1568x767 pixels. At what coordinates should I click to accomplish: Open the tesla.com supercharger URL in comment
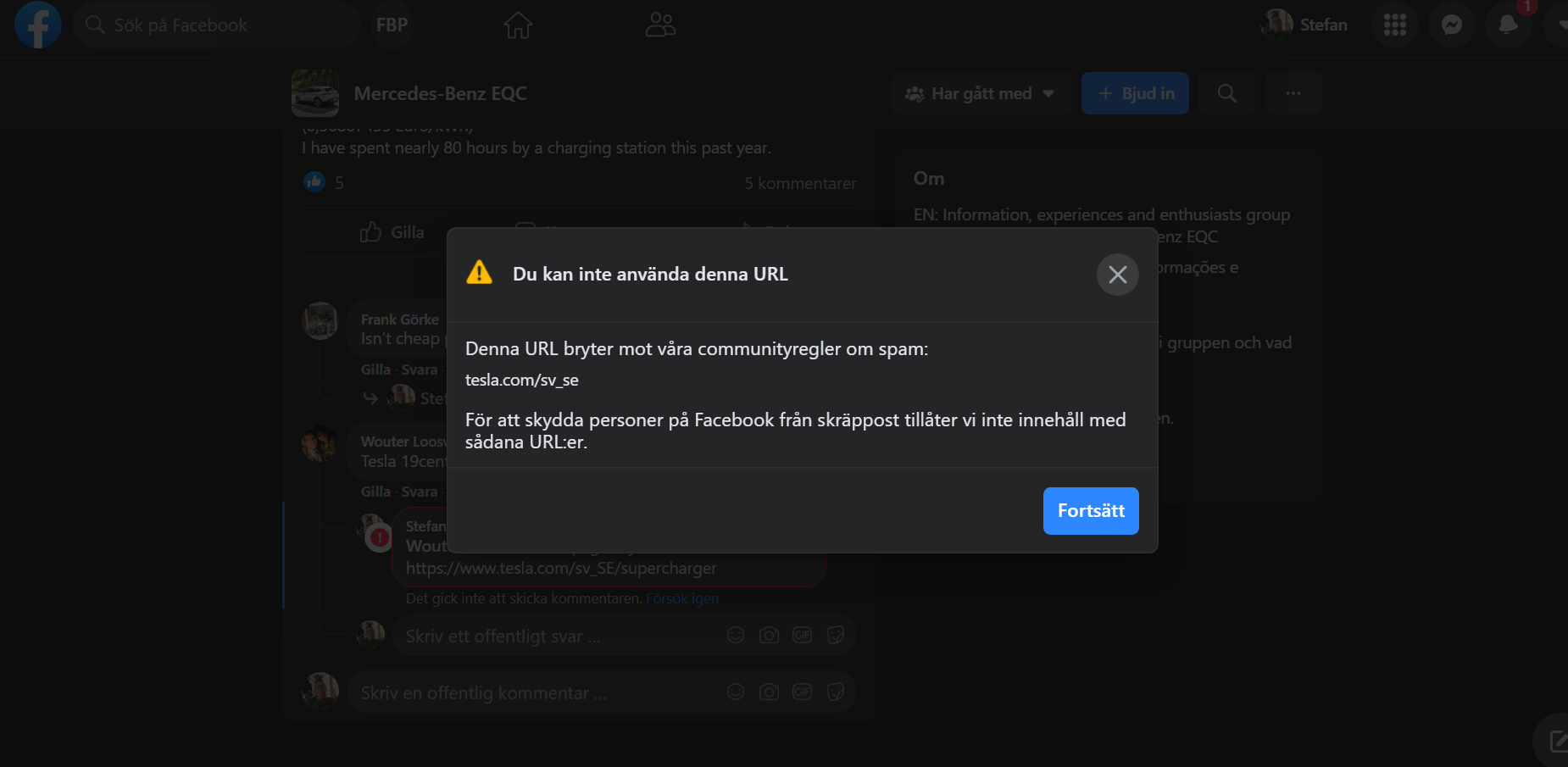(561, 568)
